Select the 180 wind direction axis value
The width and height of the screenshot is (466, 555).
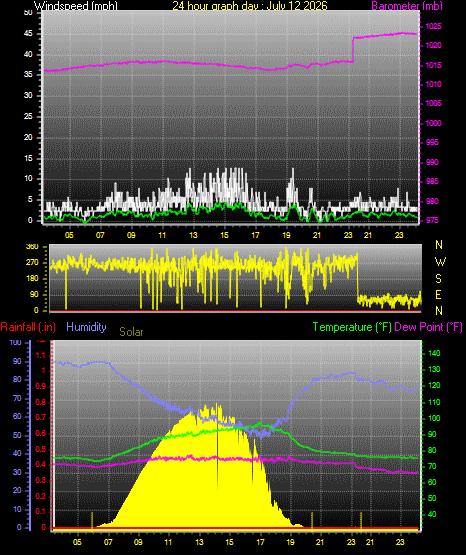click(32, 279)
